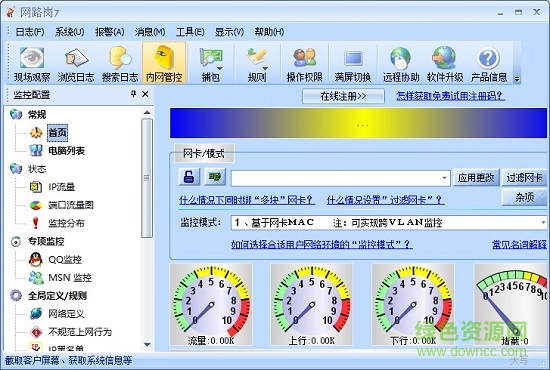Close the 监控配置 side panel

(x=145, y=94)
